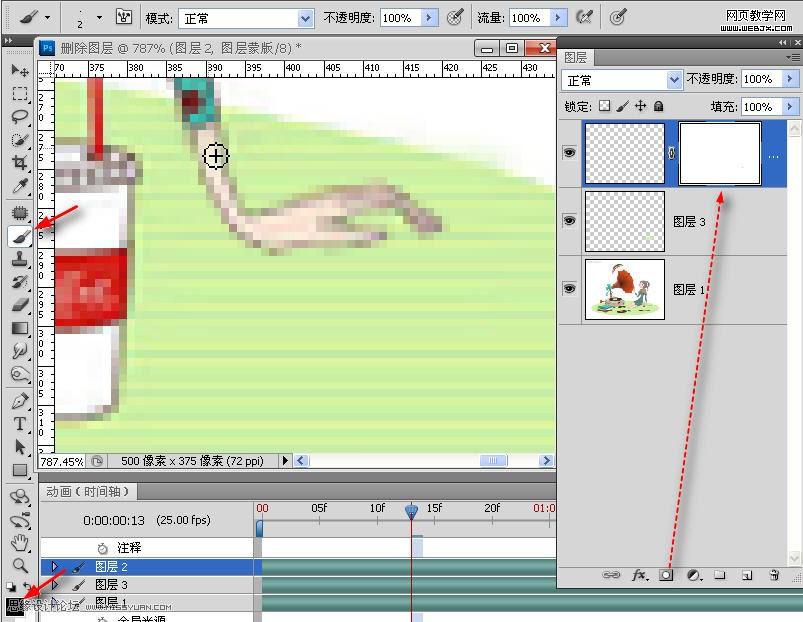Open the layer 不透明度 slider arrow
The image size is (803, 622).
tap(790, 79)
